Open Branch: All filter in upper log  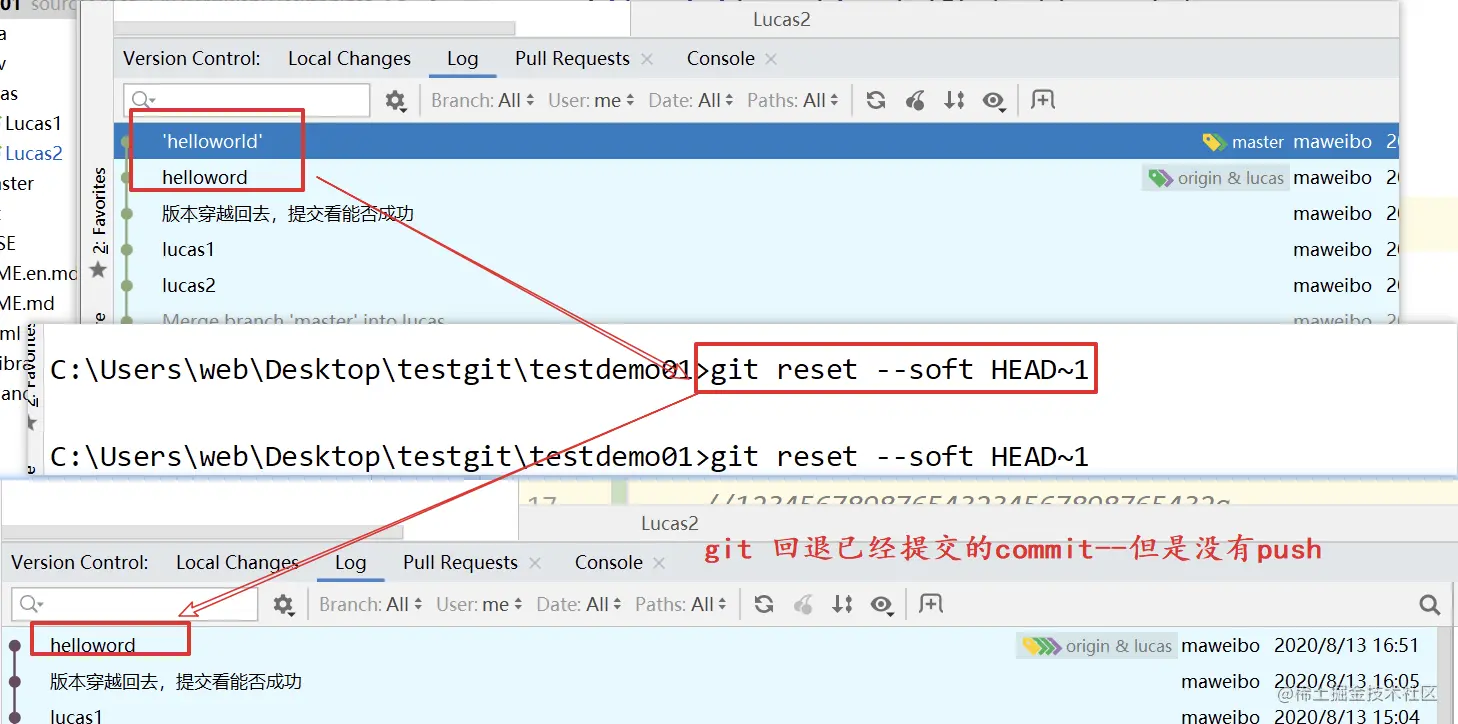483,100
